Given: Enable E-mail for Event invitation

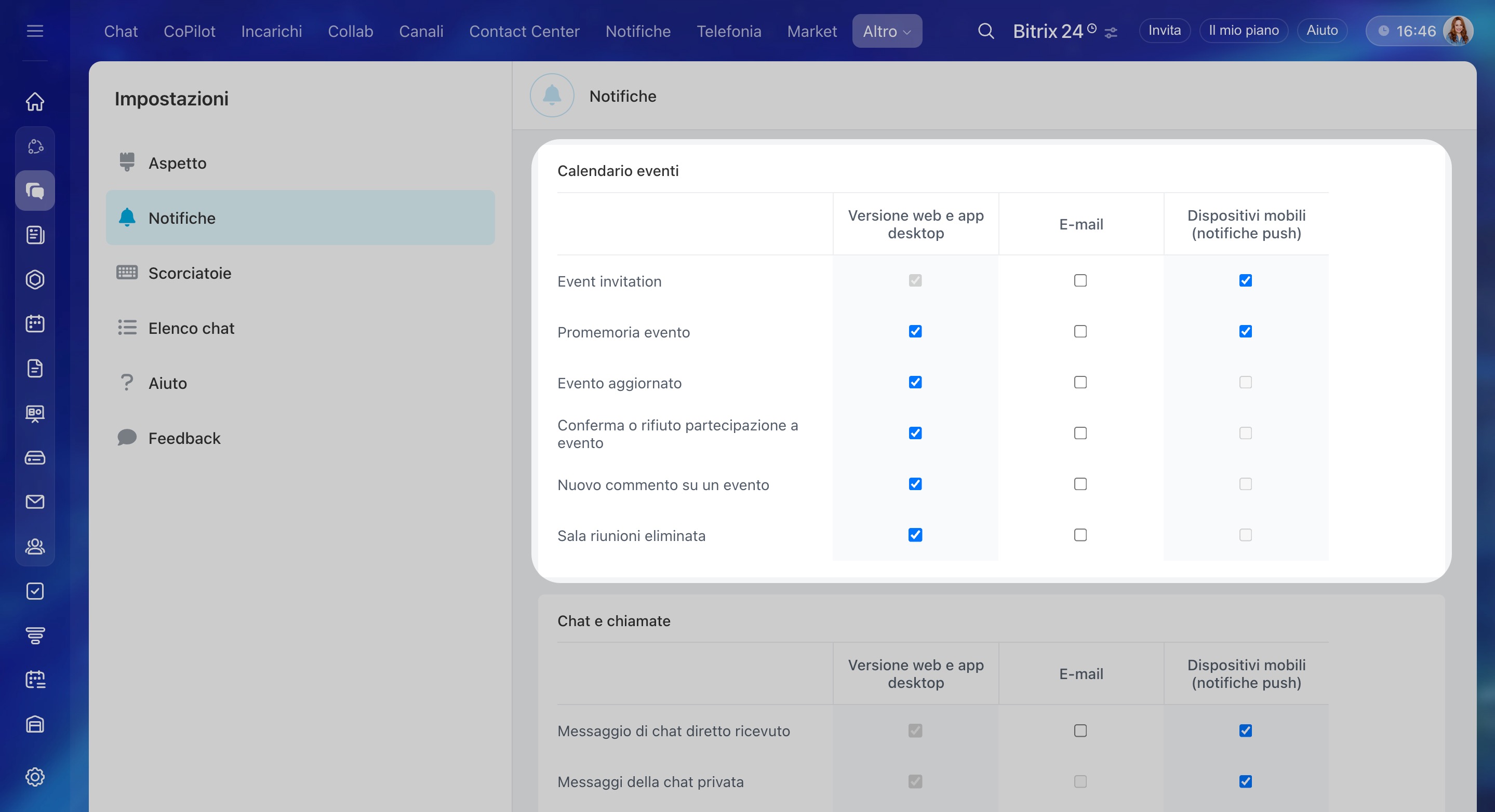Looking at the screenshot, I should (x=1080, y=281).
